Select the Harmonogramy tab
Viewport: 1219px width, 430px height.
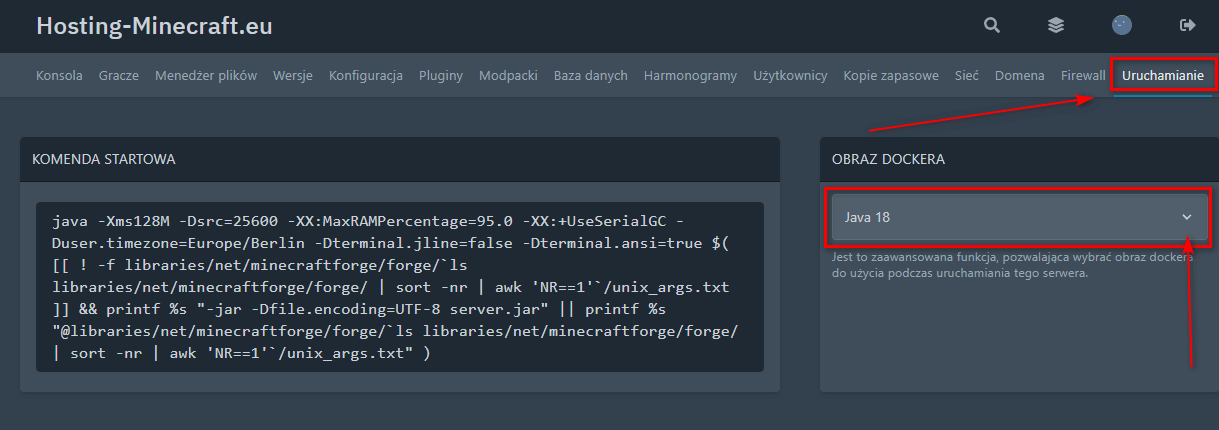690,75
